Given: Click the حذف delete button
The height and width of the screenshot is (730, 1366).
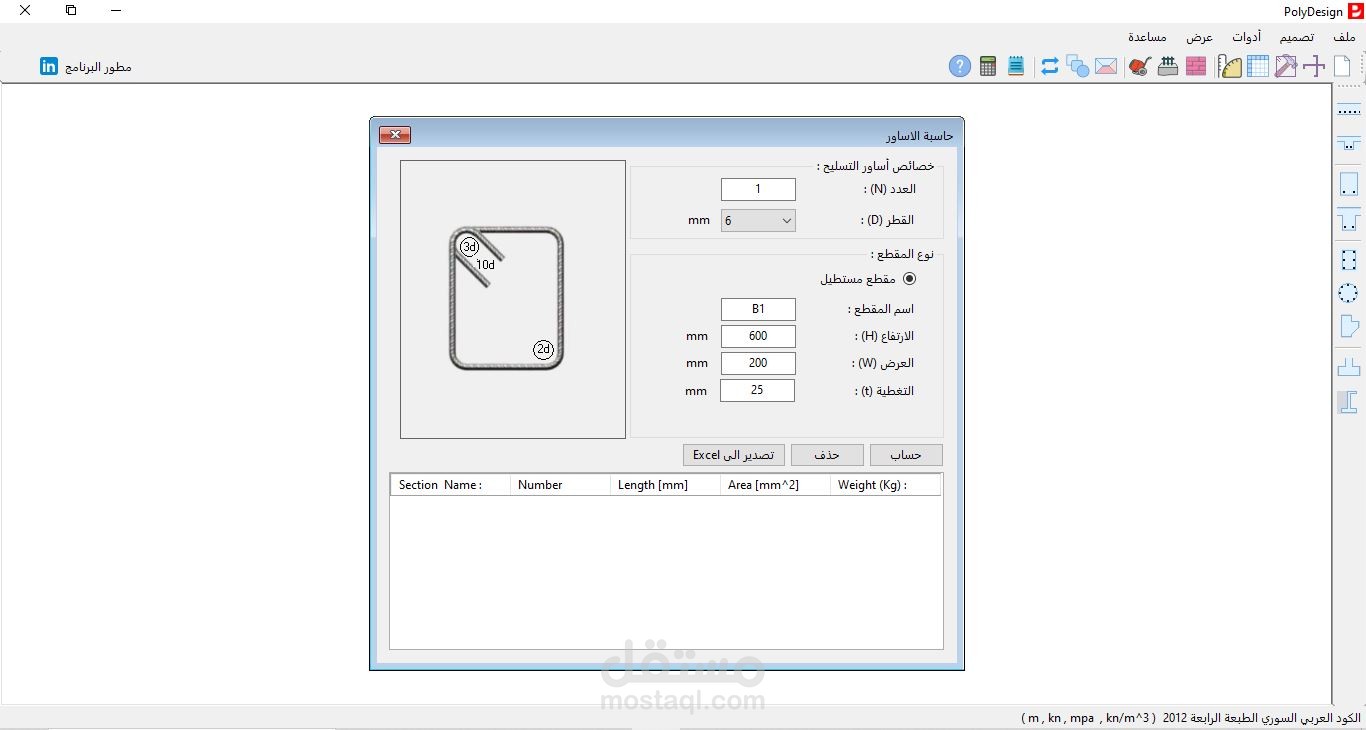Looking at the screenshot, I should (x=827, y=455).
